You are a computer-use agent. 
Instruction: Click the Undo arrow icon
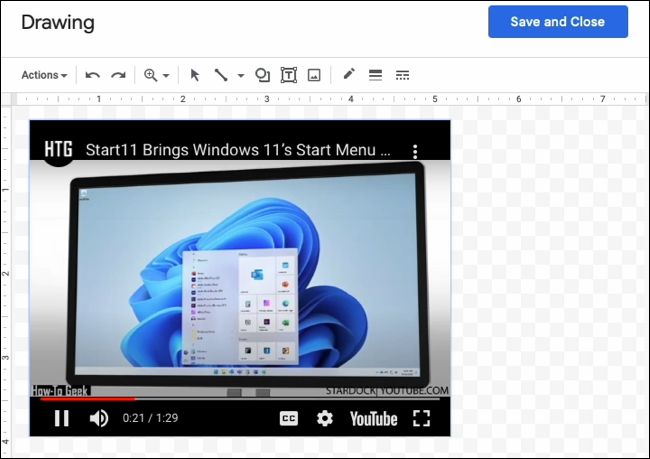pos(93,75)
